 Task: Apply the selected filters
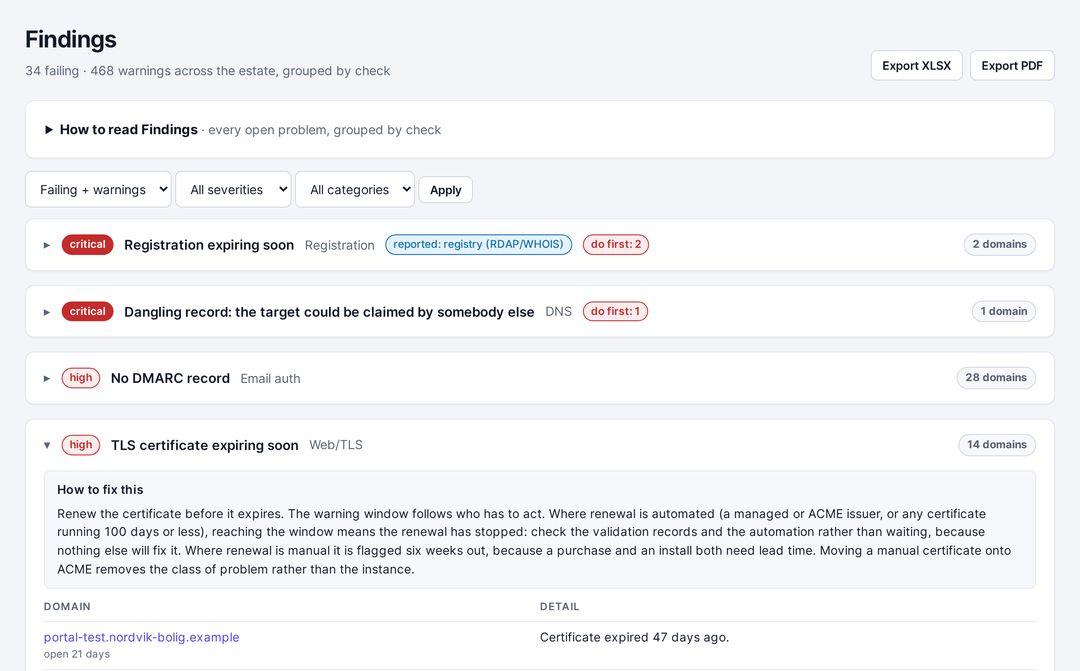[x=446, y=190]
